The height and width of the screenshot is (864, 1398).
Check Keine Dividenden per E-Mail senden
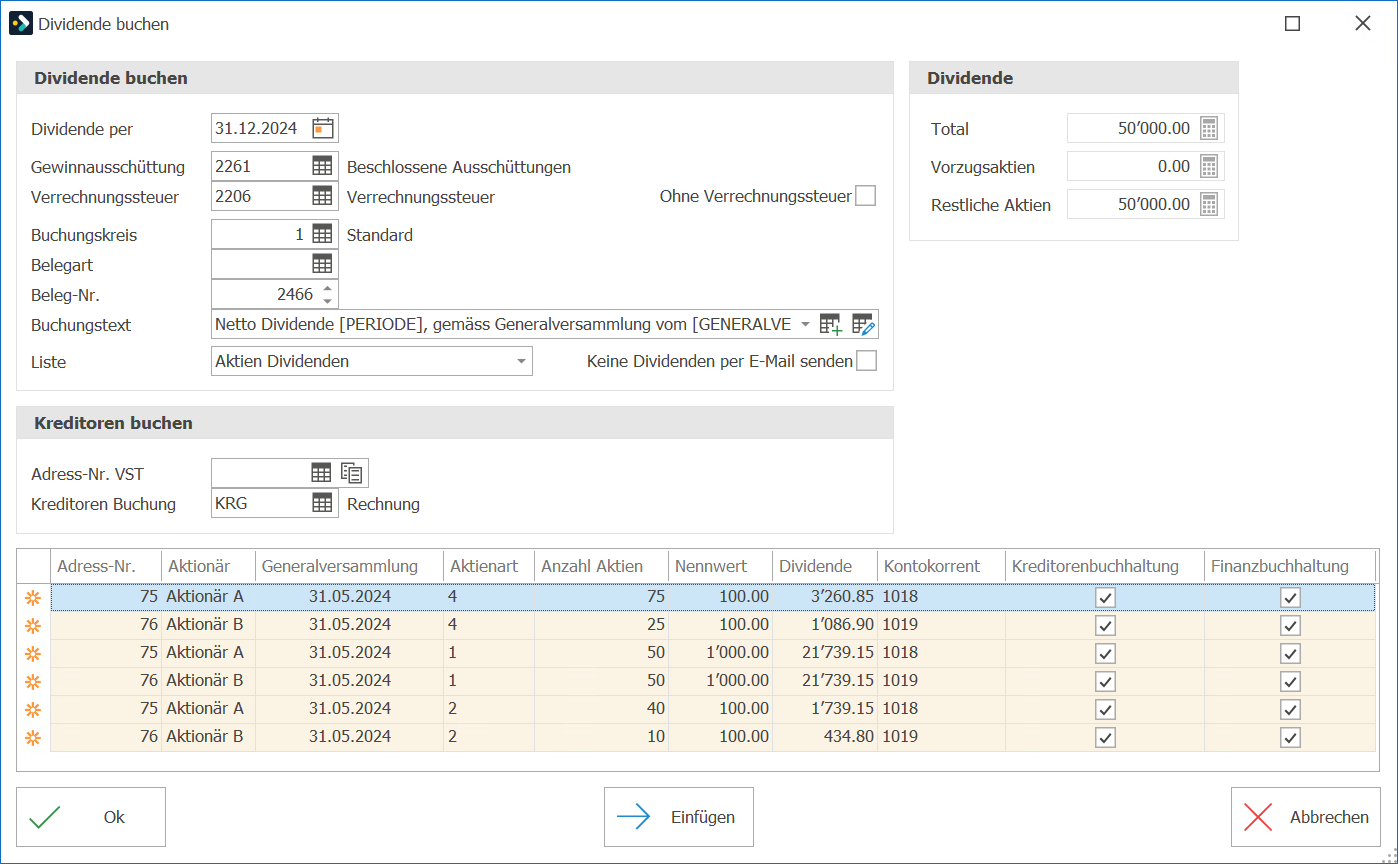867,361
